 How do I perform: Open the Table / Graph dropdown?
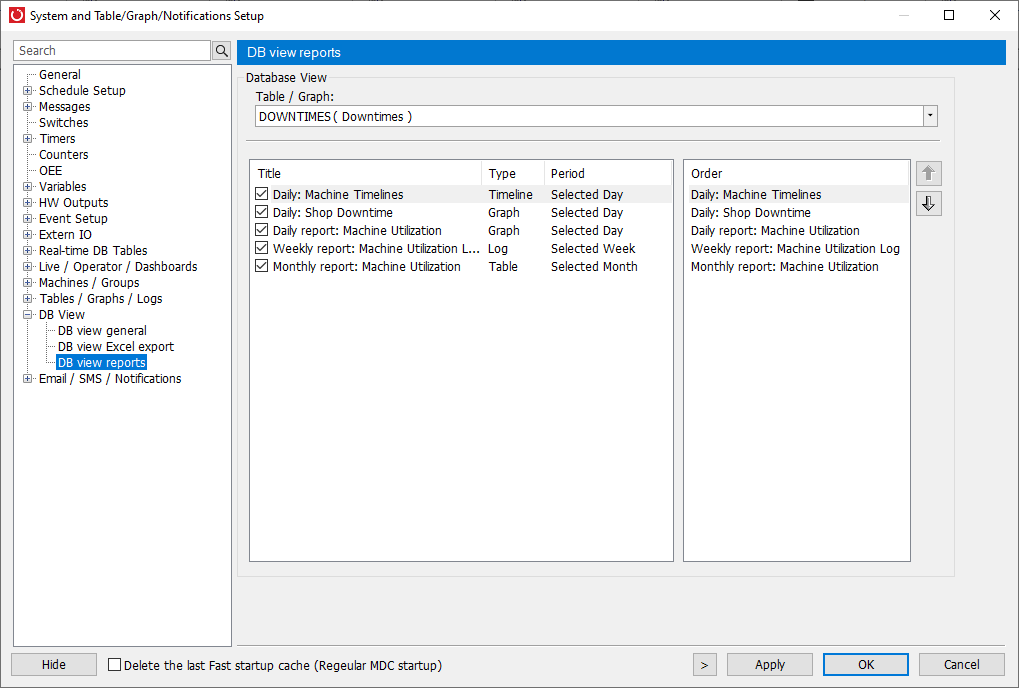(x=930, y=116)
